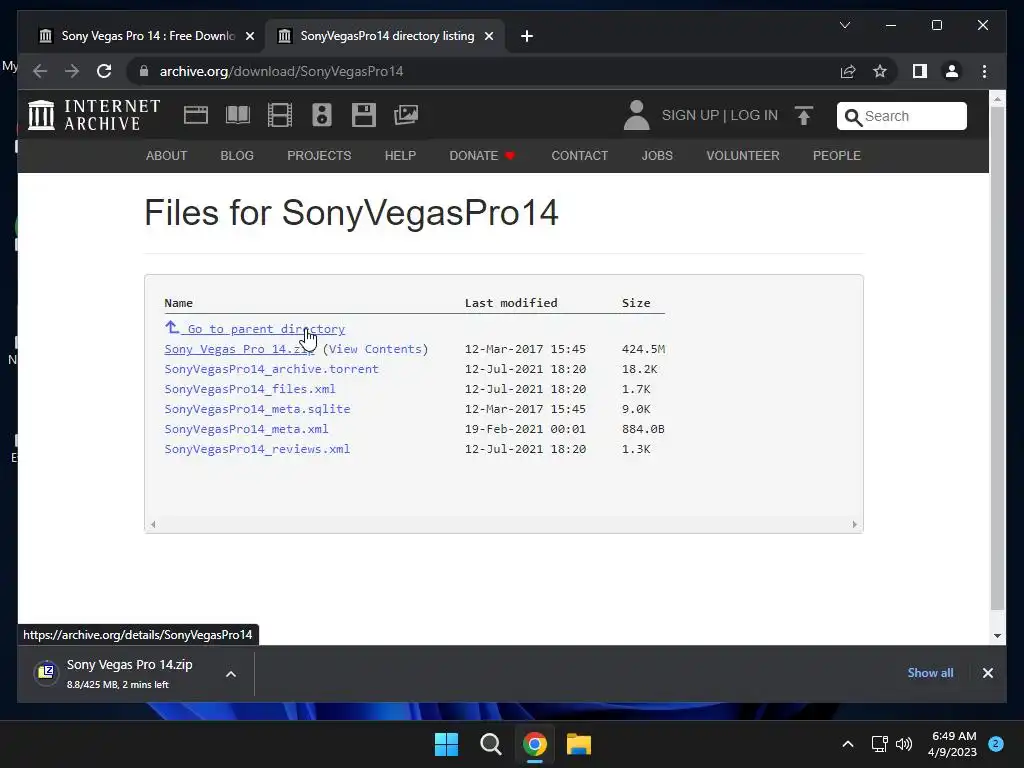The image size is (1024, 768).
Task: Open JOBS menu item
Action: click(657, 155)
